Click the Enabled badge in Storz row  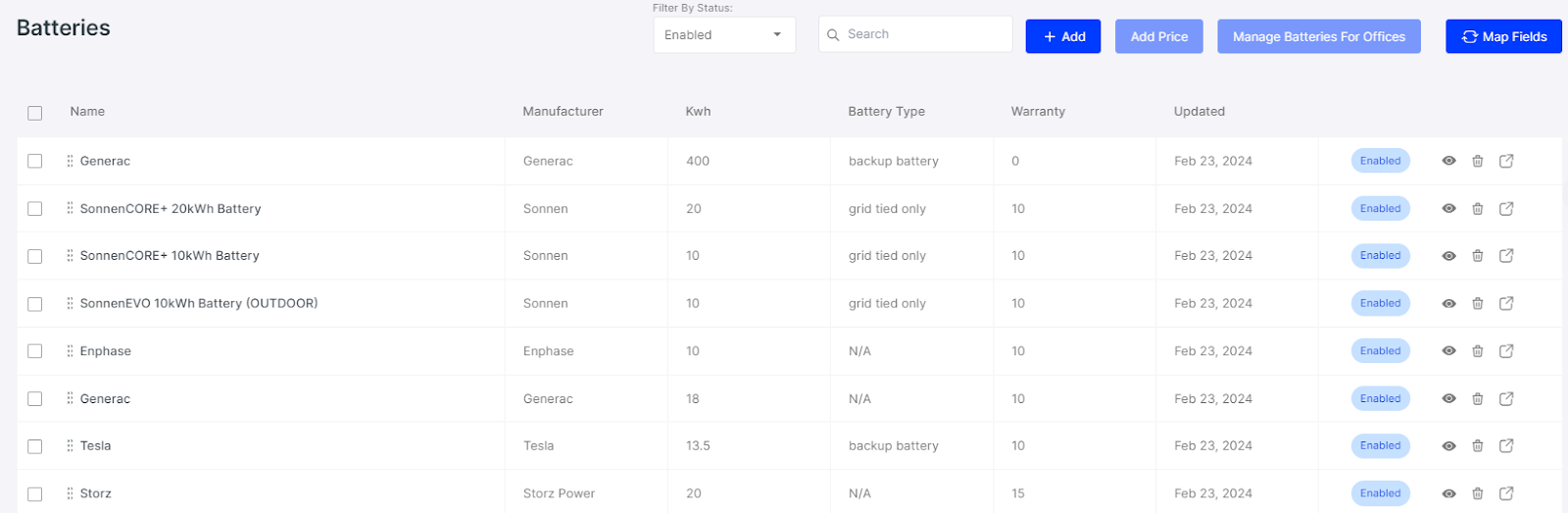point(1381,493)
